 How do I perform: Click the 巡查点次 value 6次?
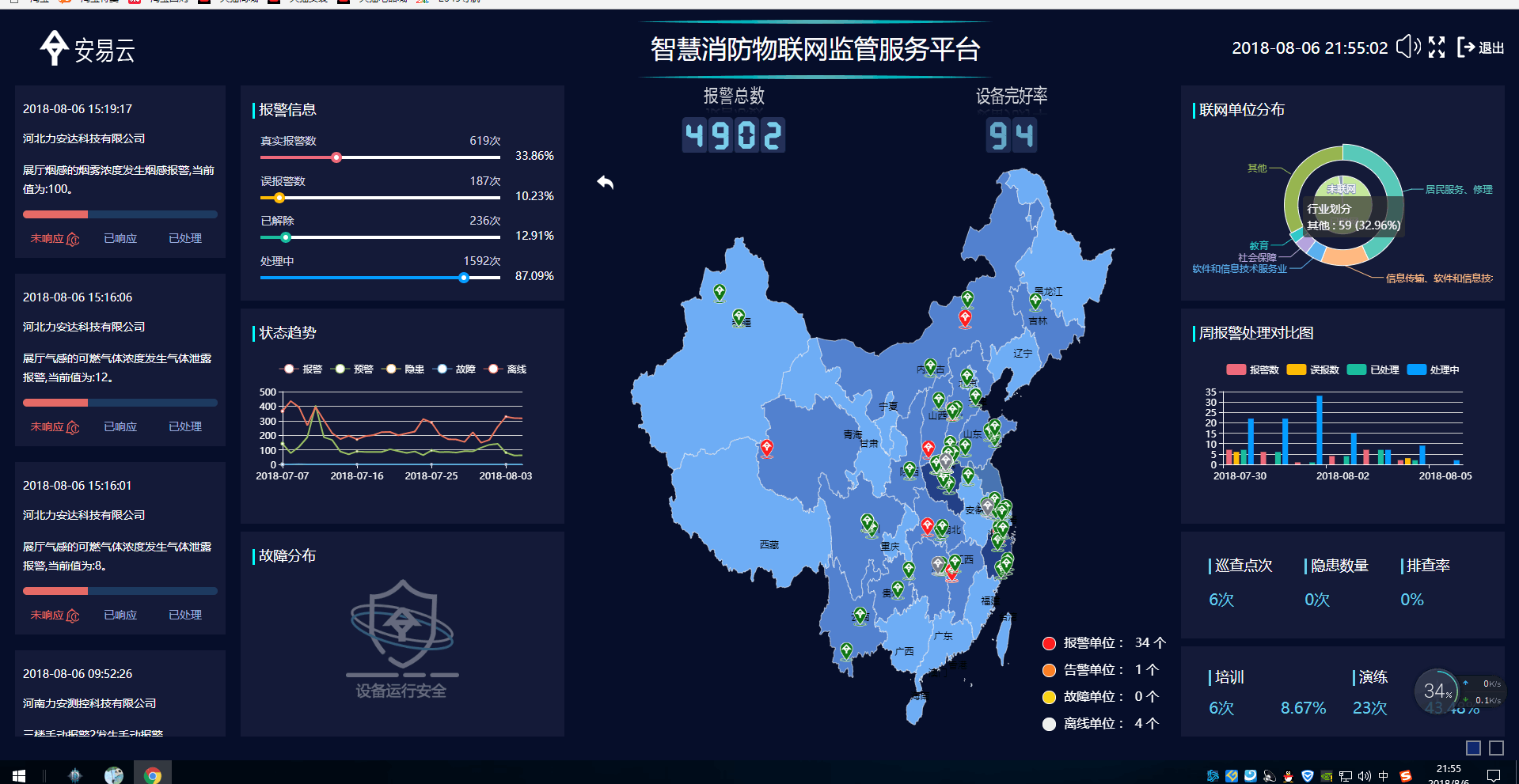pos(1221,600)
